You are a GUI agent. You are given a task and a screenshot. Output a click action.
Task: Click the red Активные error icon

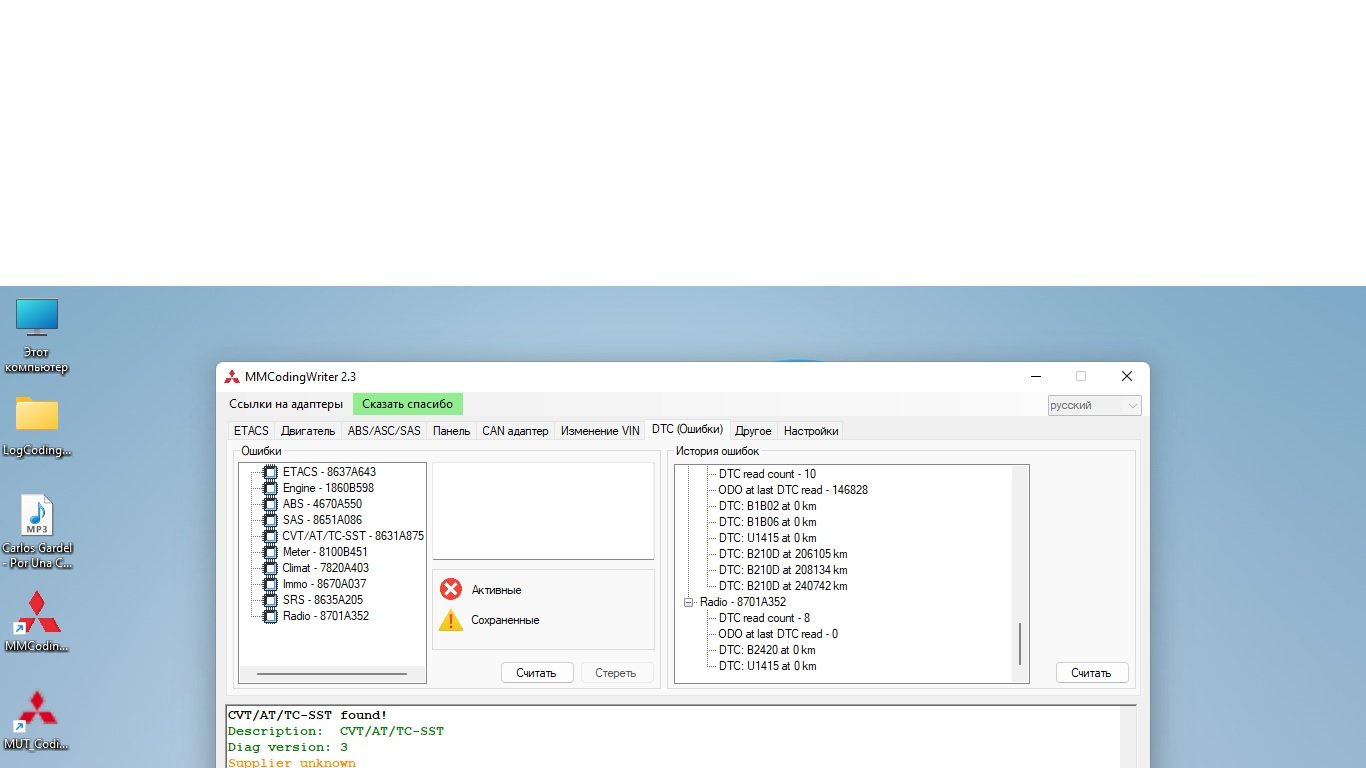tap(451, 589)
